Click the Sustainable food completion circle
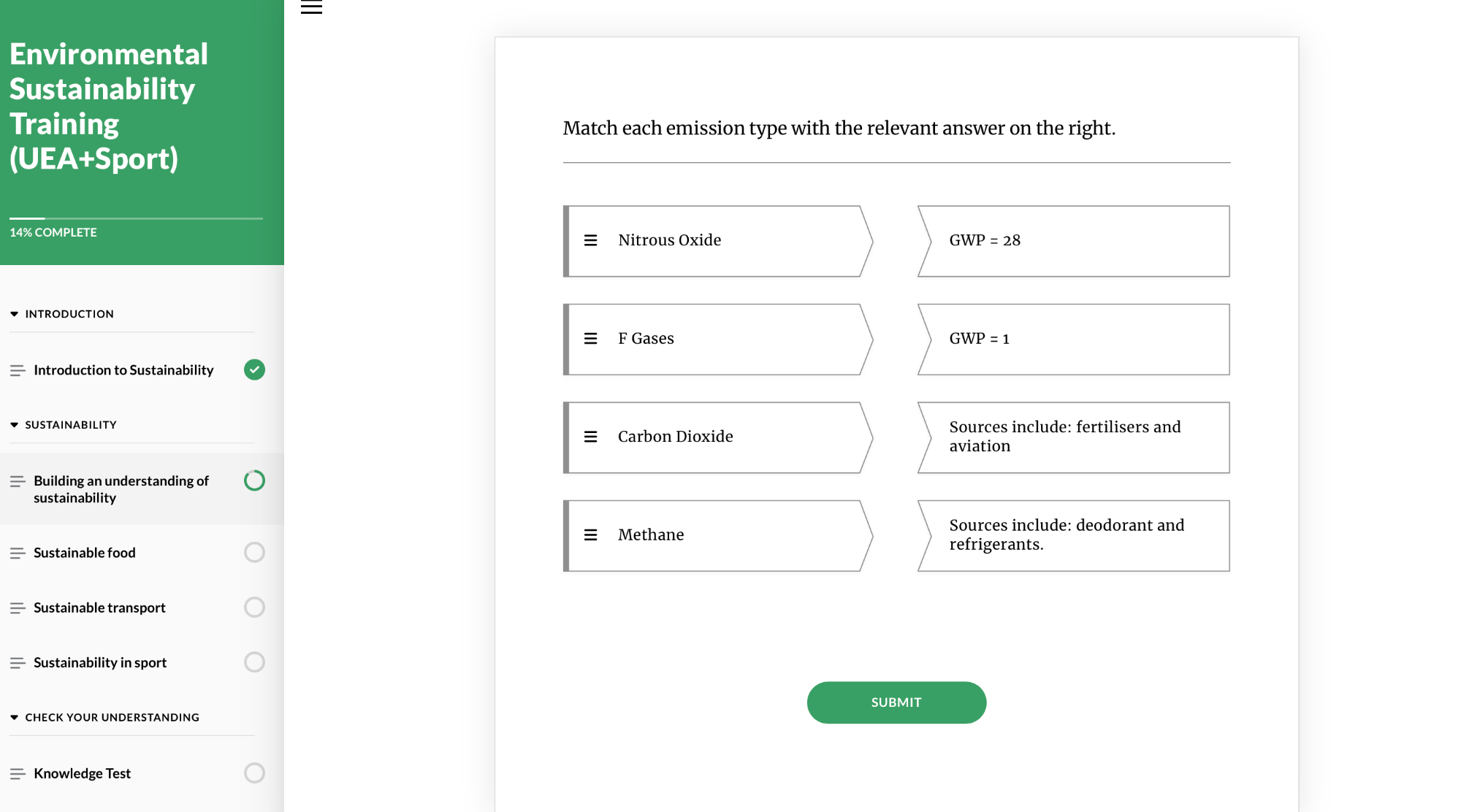 point(254,552)
